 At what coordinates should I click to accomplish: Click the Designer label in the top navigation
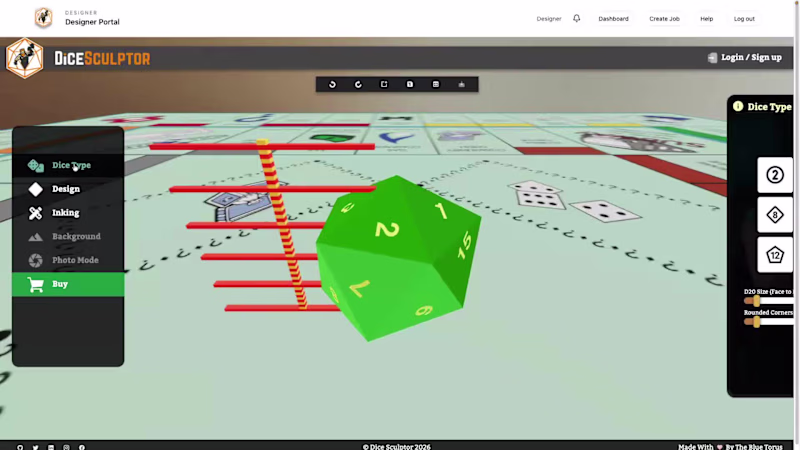(x=549, y=18)
